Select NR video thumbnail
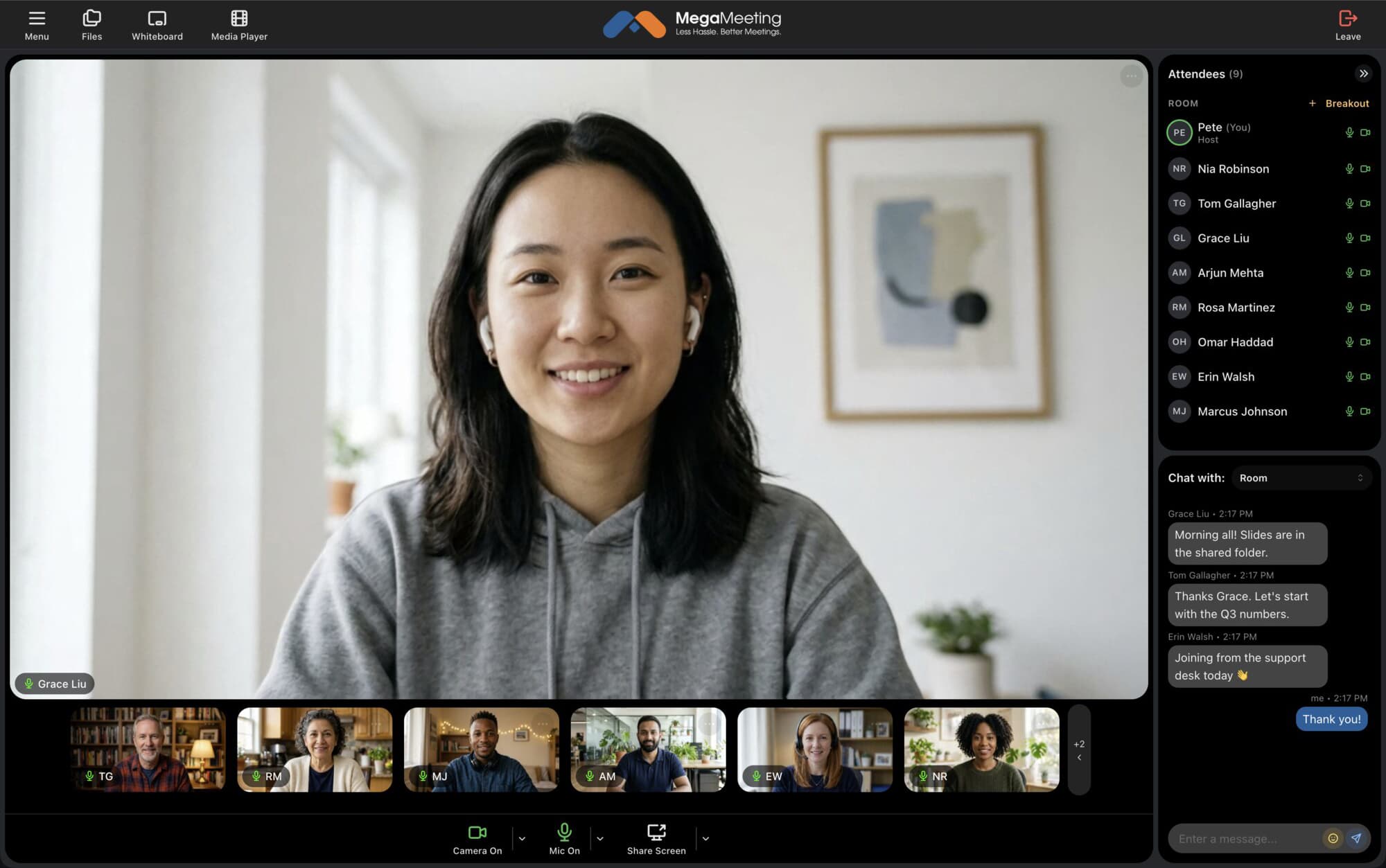The image size is (1386, 868). coord(982,750)
